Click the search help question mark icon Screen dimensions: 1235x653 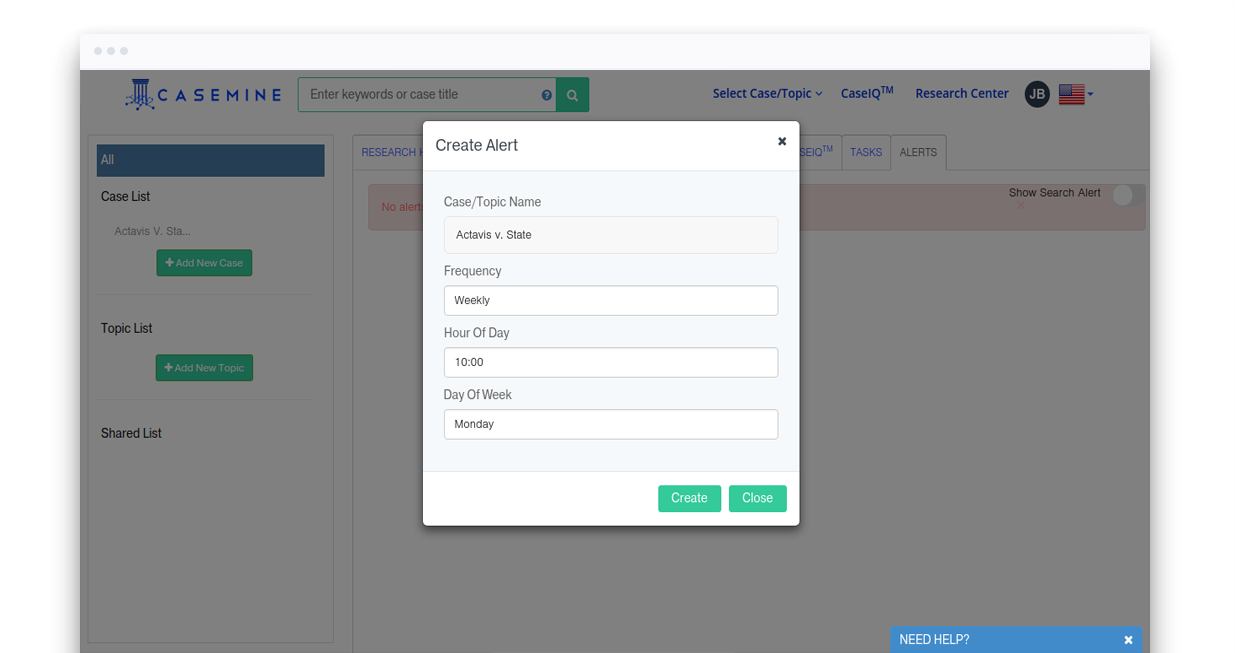tap(547, 95)
